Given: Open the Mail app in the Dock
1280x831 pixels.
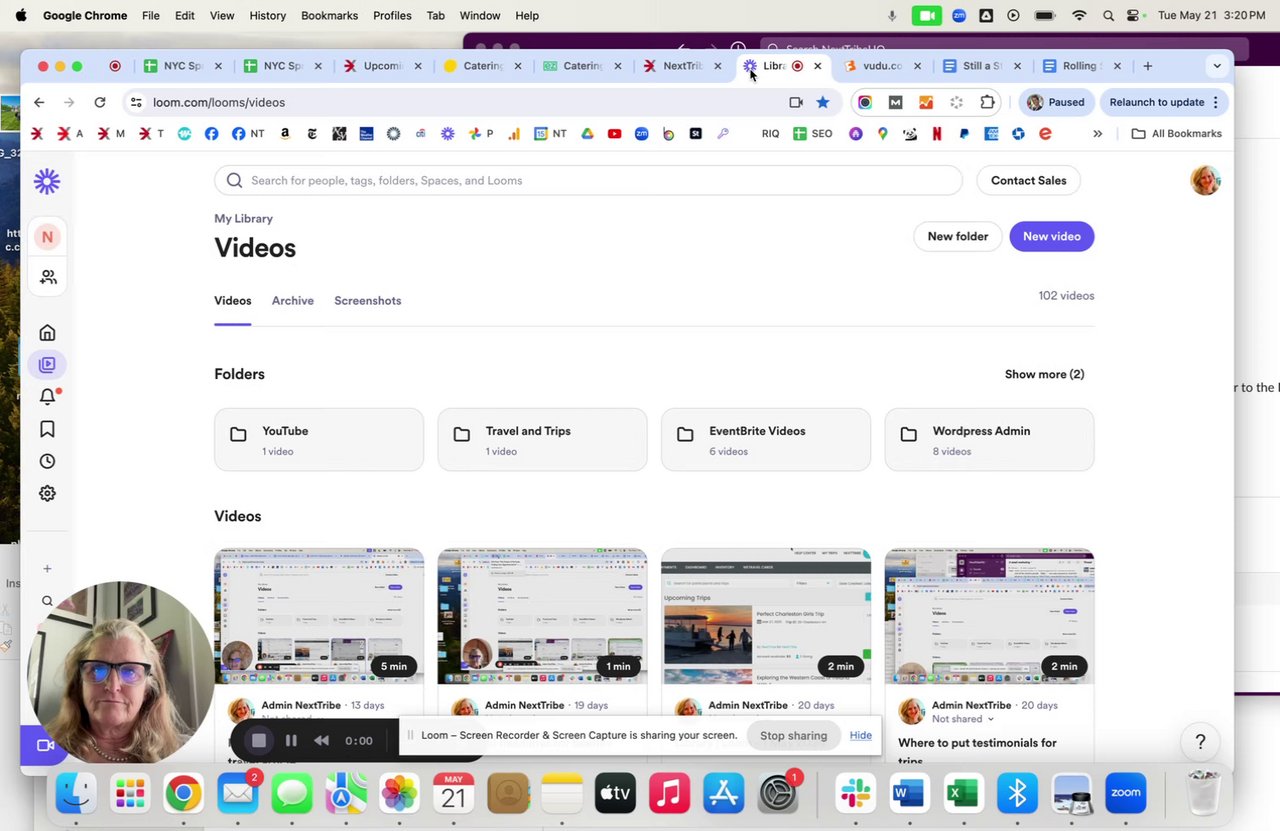Looking at the screenshot, I should pyautogui.click(x=237, y=794).
